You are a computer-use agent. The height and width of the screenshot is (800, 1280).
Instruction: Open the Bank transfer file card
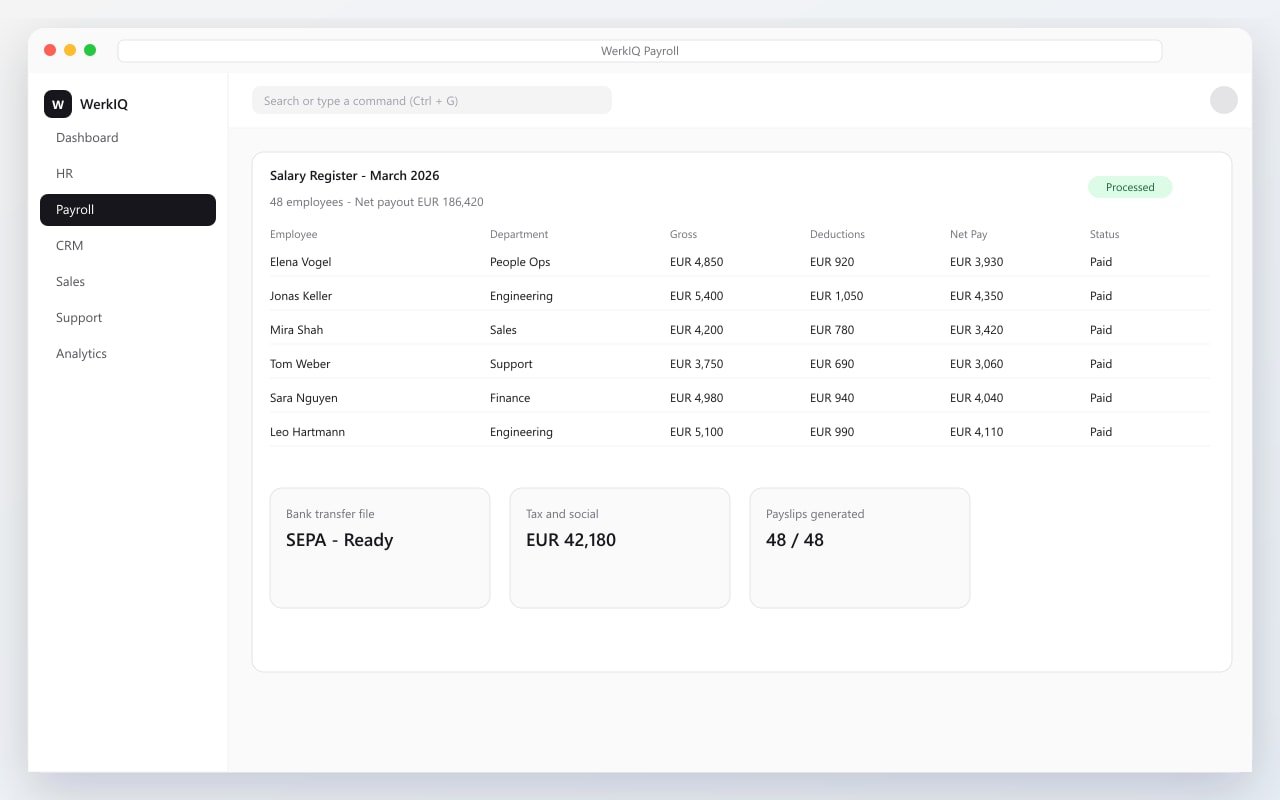(380, 548)
